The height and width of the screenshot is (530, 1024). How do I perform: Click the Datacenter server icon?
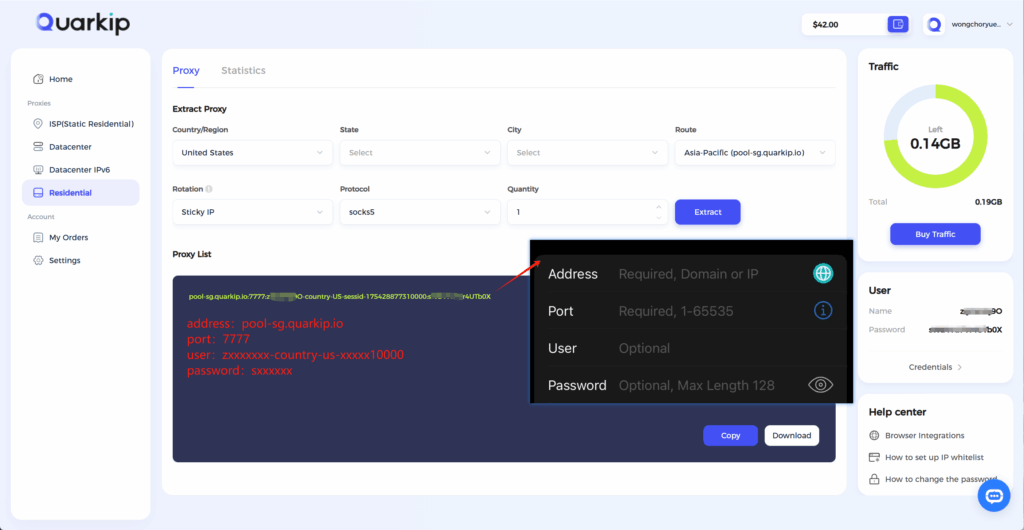point(38,147)
